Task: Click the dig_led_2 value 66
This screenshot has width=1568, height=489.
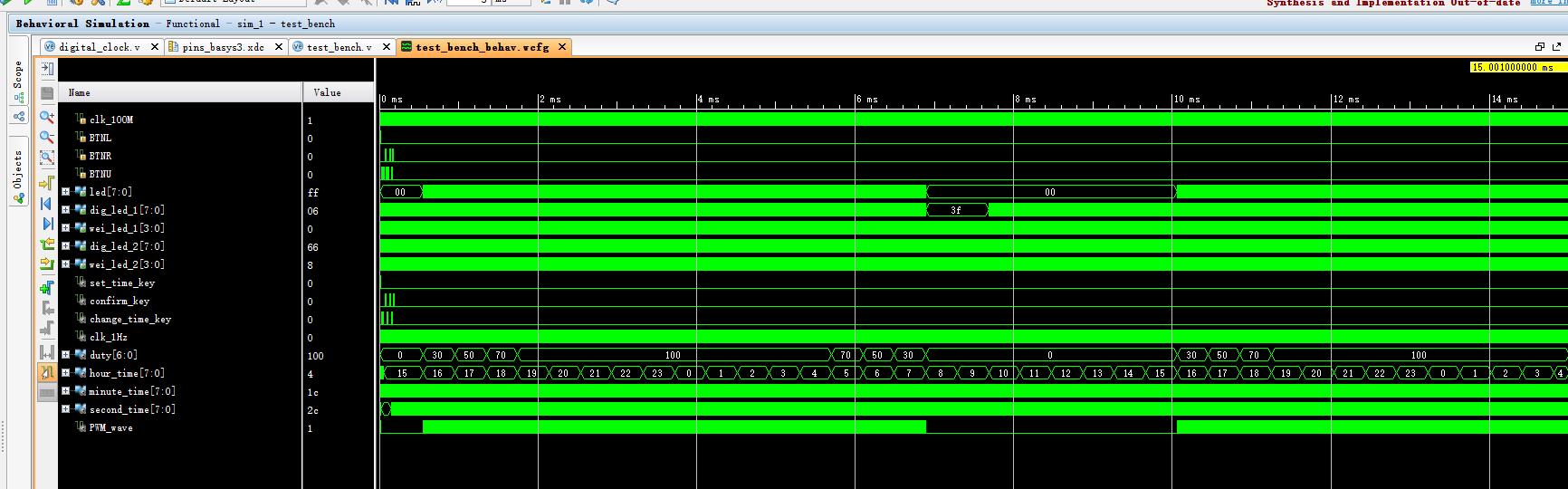Action: pos(312,247)
